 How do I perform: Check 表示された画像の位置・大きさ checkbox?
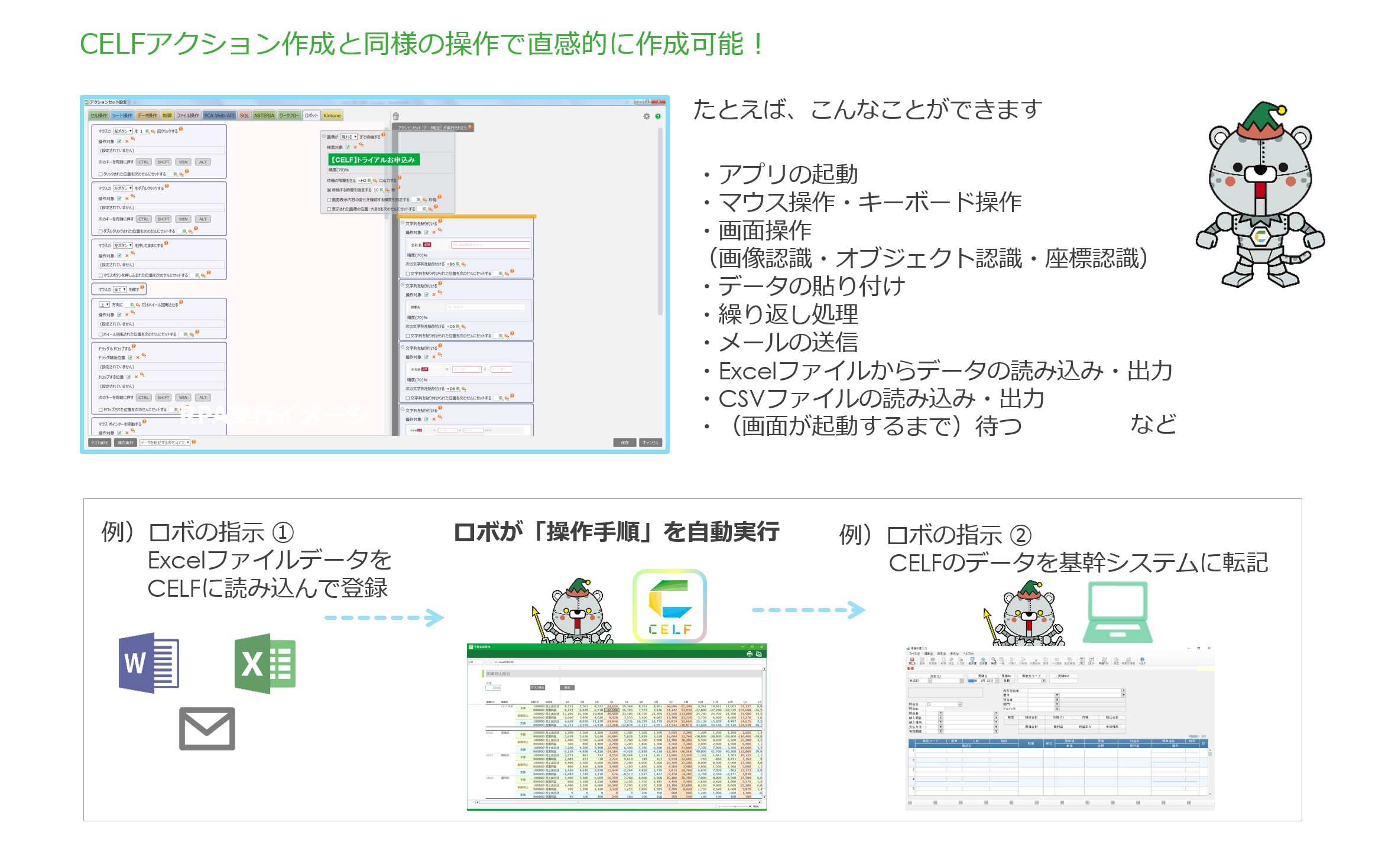point(329,209)
